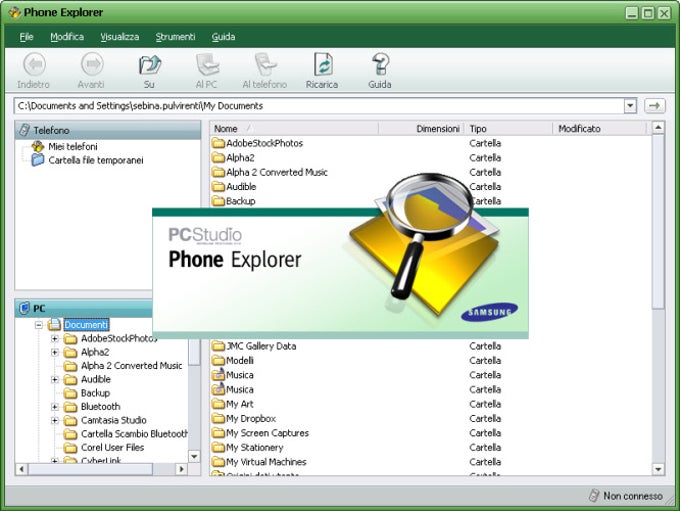The image size is (680, 511).
Task: Sort by the Nome column header
Action: coord(294,128)
